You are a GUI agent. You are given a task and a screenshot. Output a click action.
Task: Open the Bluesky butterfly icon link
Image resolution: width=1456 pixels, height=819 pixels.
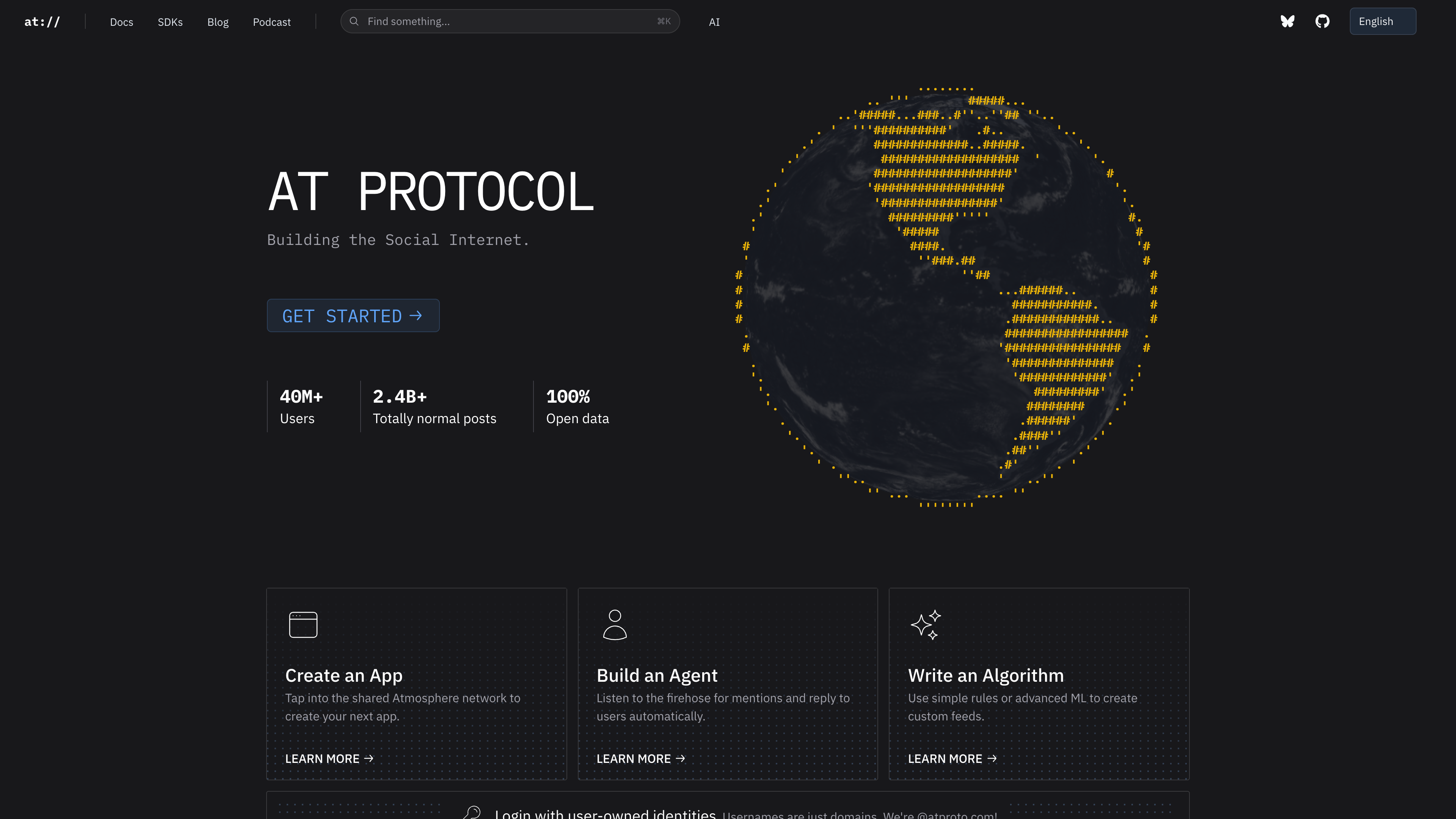(x=1288, y=22)
